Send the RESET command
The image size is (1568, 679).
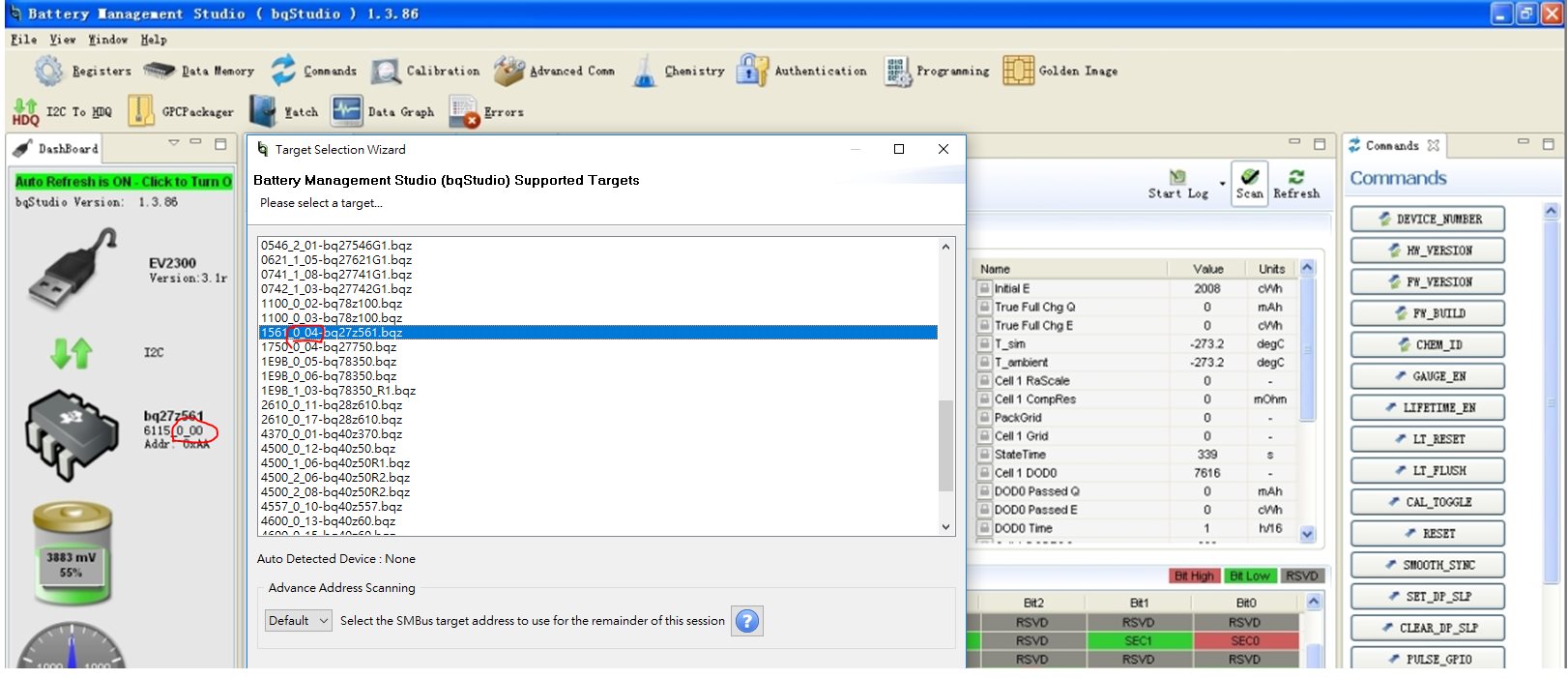pyautogui.click(x=1427, y=533)
